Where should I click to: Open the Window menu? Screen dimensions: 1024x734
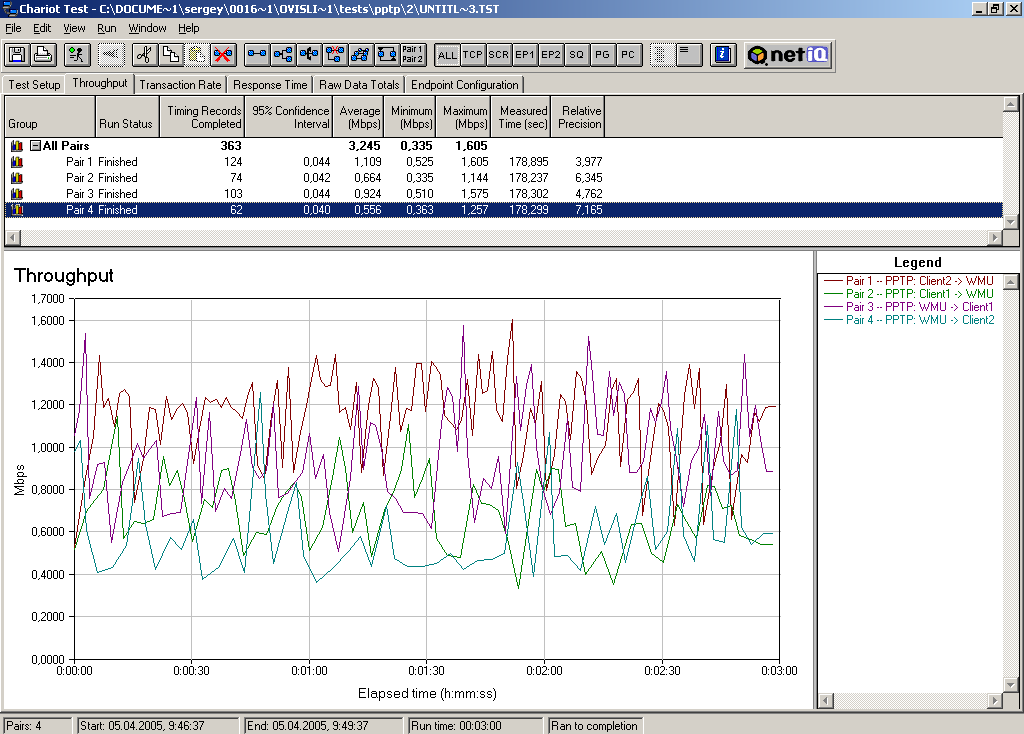(x=148, y=28)
